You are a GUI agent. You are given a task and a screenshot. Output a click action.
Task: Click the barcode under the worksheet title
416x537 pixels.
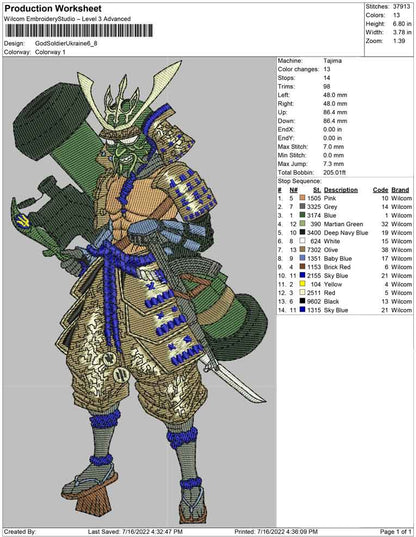tap(78, 31)
